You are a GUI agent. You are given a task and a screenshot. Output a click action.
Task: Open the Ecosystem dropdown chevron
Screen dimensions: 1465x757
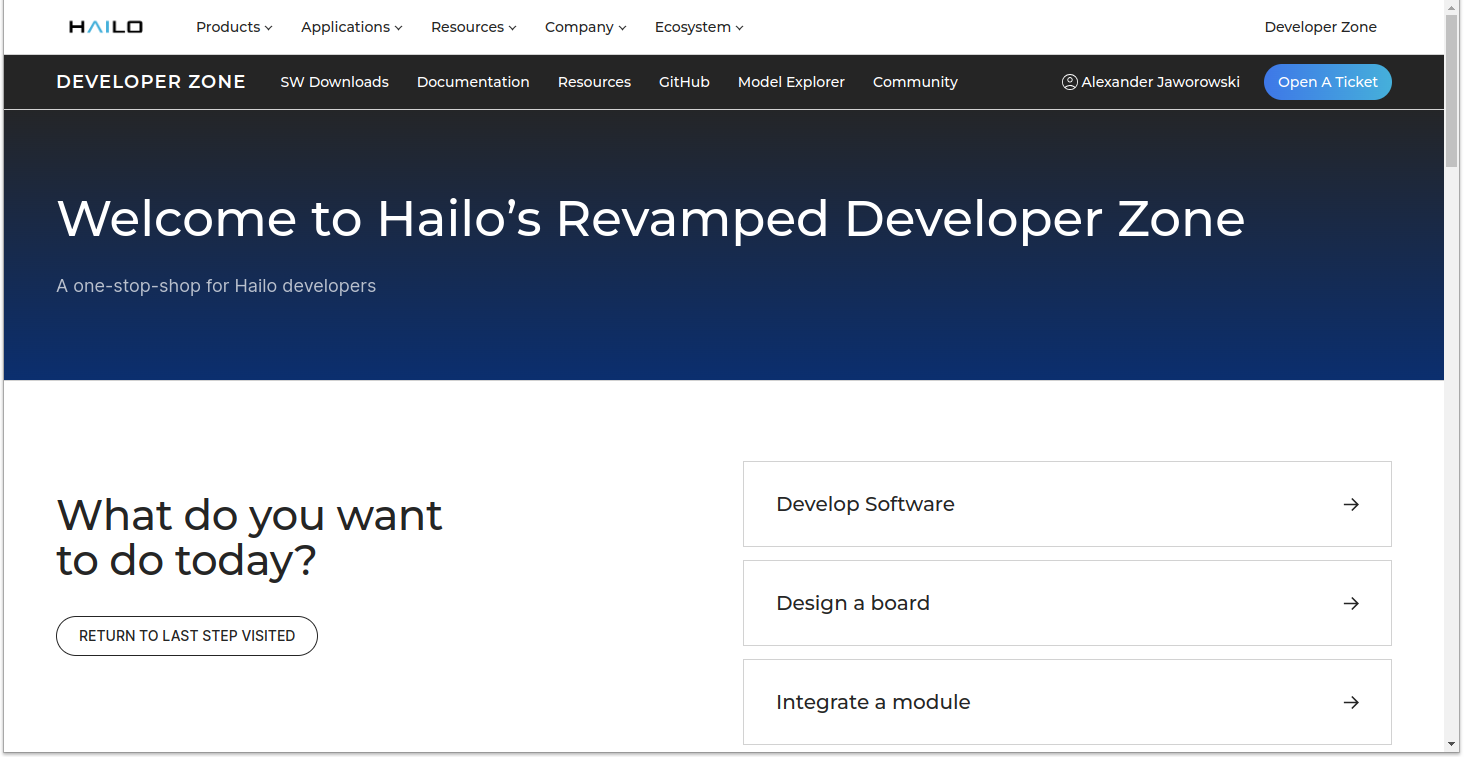pos(739,28)
